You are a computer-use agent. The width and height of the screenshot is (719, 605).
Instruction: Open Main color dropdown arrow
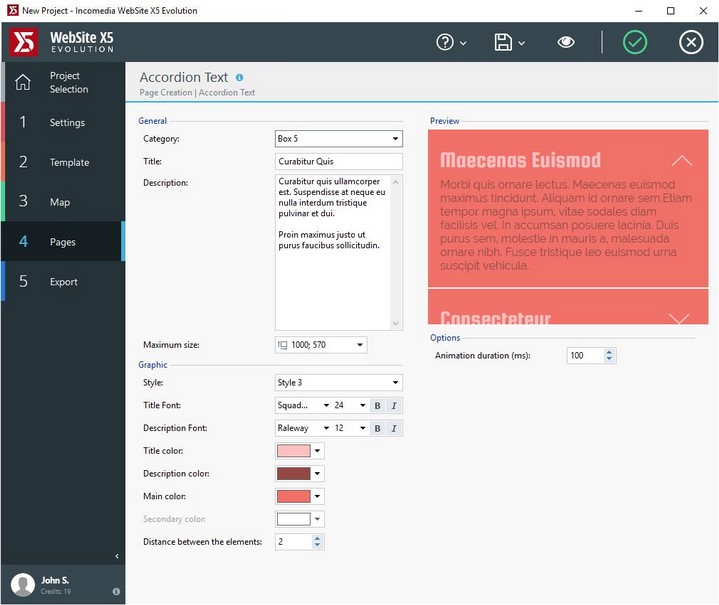tap(317, 496)
